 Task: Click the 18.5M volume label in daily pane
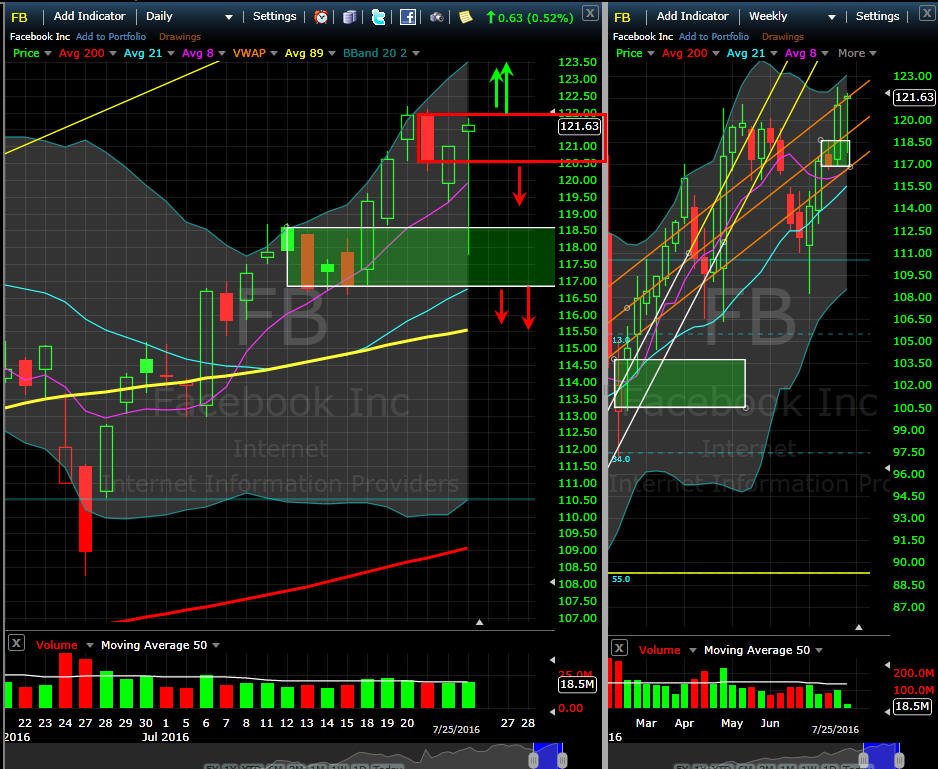pyautogui.click(x=577, y=684)
